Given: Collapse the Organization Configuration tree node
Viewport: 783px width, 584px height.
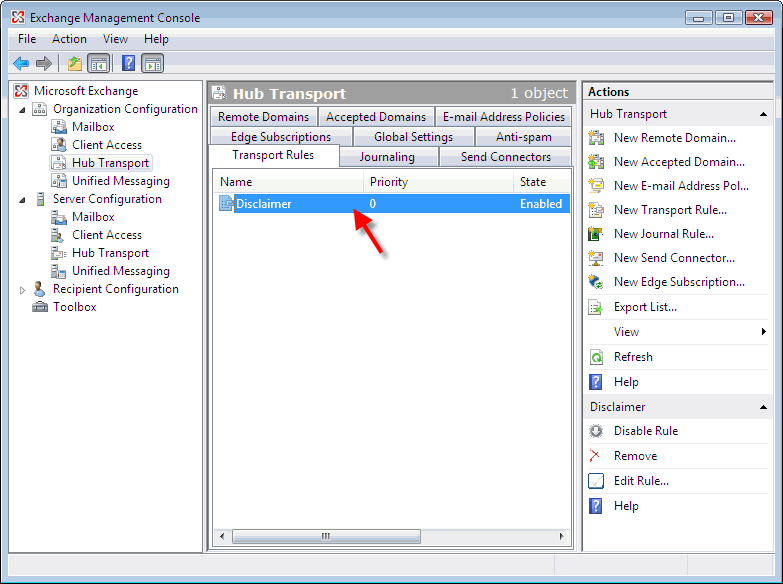Looking at the screenshot, I should (22, 109).
